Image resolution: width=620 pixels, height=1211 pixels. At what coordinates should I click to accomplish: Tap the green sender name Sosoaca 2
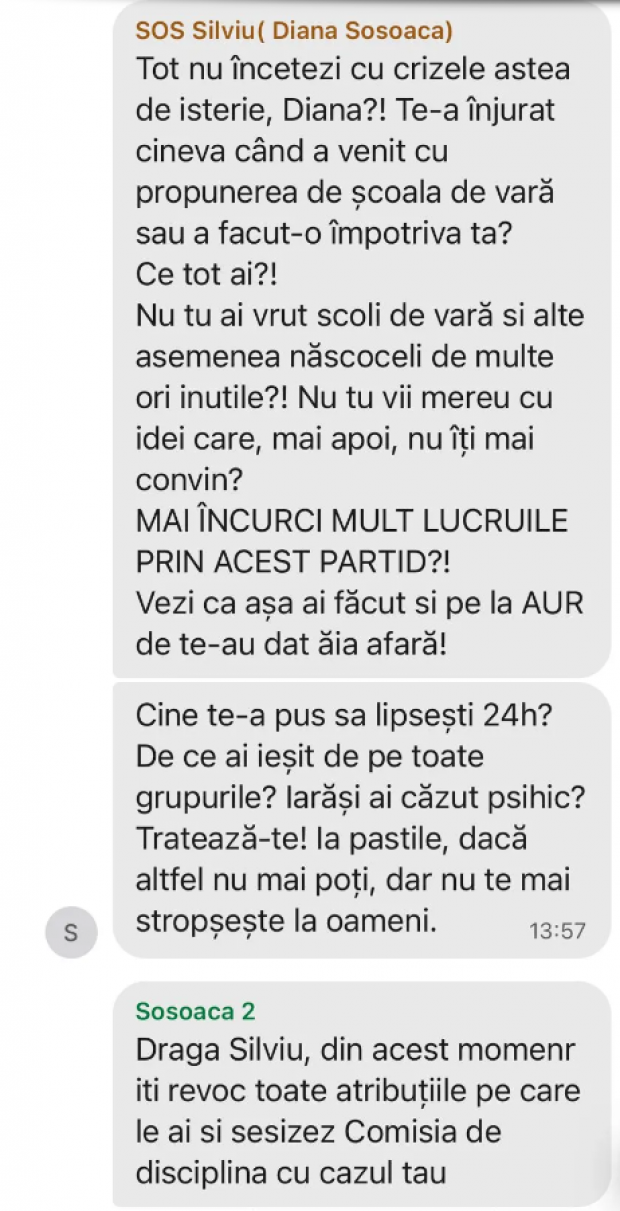[x=195, y=1011]
